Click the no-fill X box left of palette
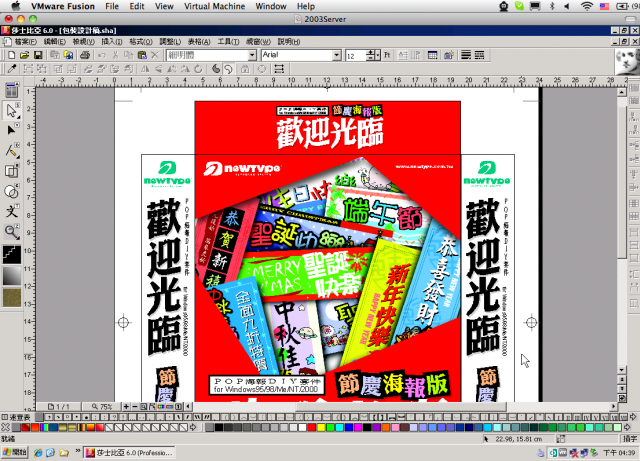 pyautogui.click(x=5, y=428)
